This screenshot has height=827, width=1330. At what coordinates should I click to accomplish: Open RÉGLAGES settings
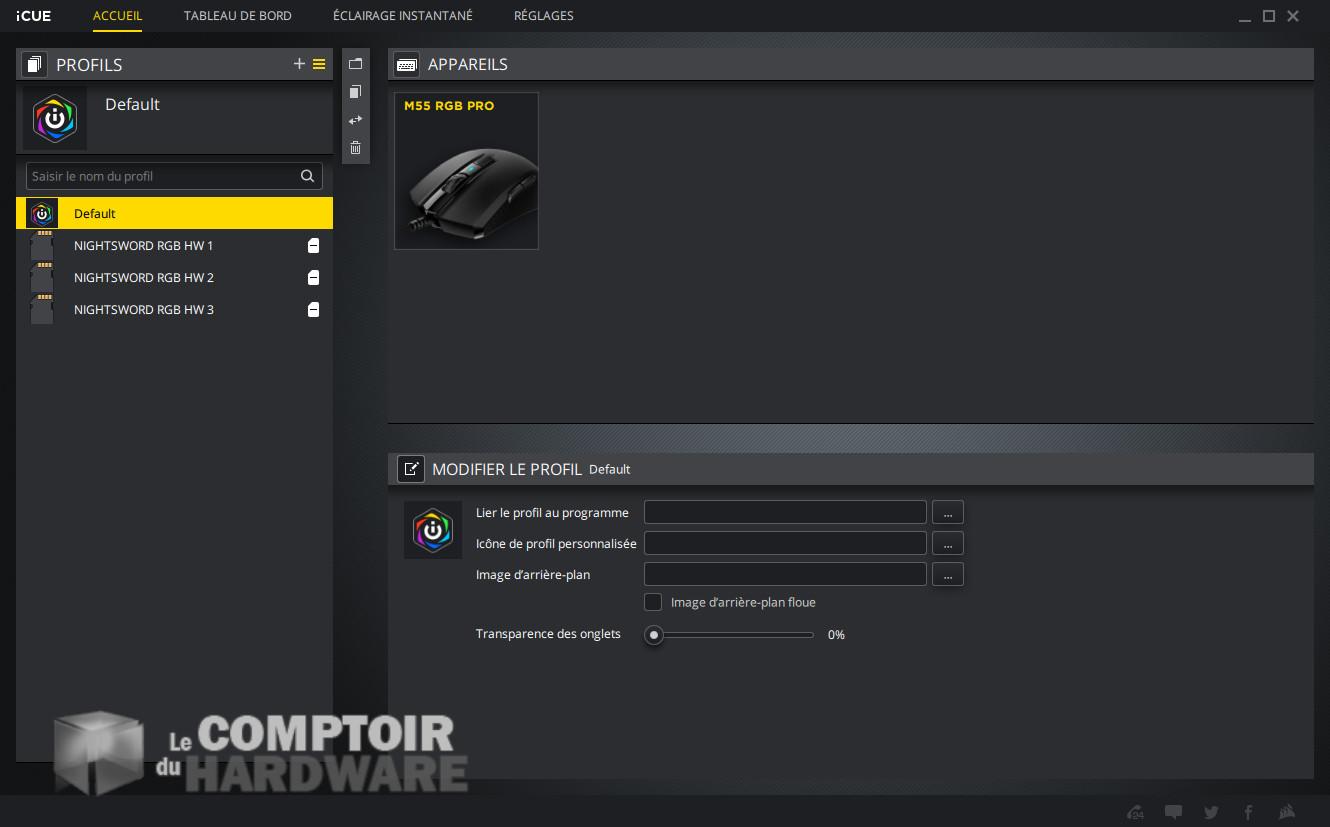click(543, 15)
